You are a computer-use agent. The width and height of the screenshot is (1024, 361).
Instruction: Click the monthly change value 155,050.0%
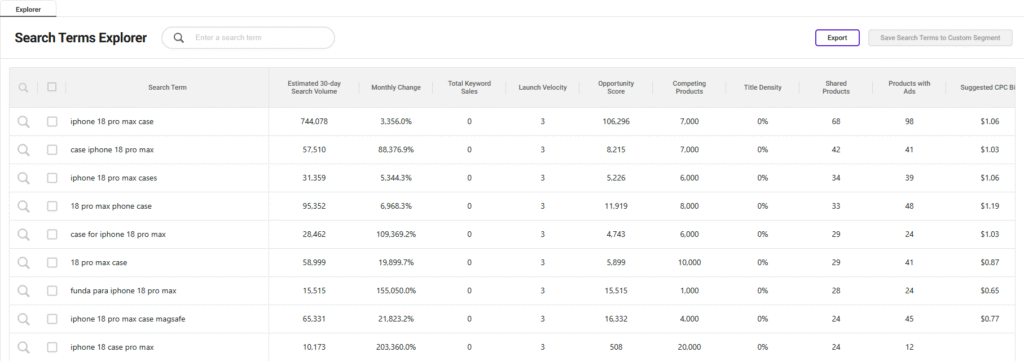[x=396, y=290]
